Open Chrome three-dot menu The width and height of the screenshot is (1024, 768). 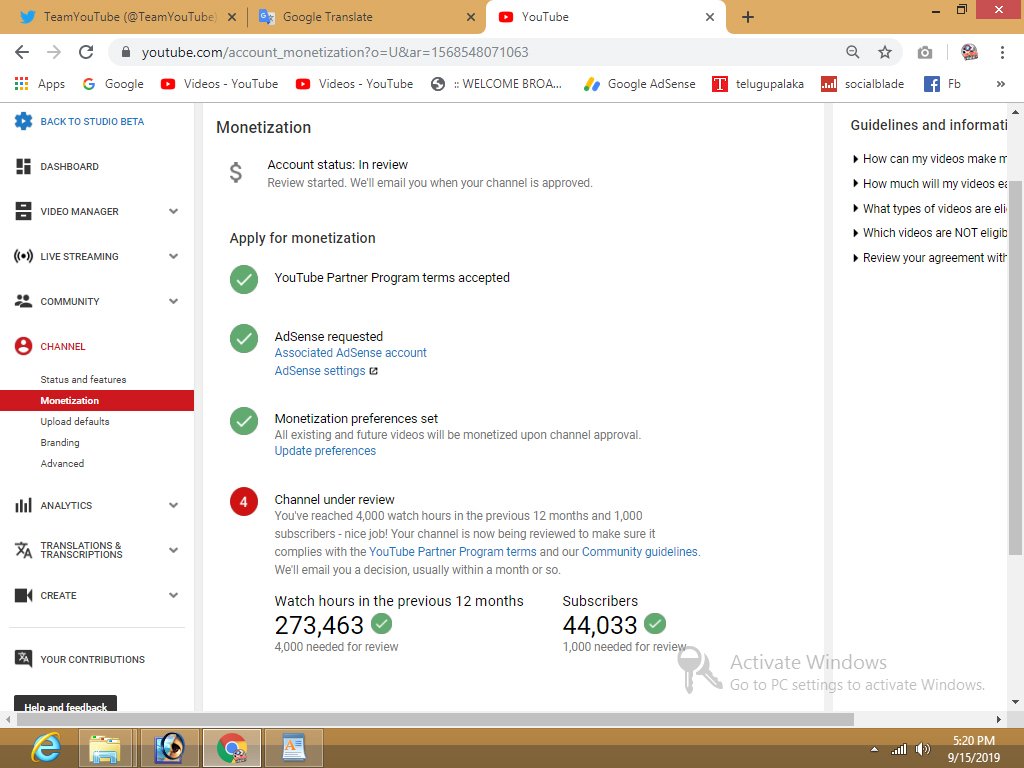pos(1002,52)
